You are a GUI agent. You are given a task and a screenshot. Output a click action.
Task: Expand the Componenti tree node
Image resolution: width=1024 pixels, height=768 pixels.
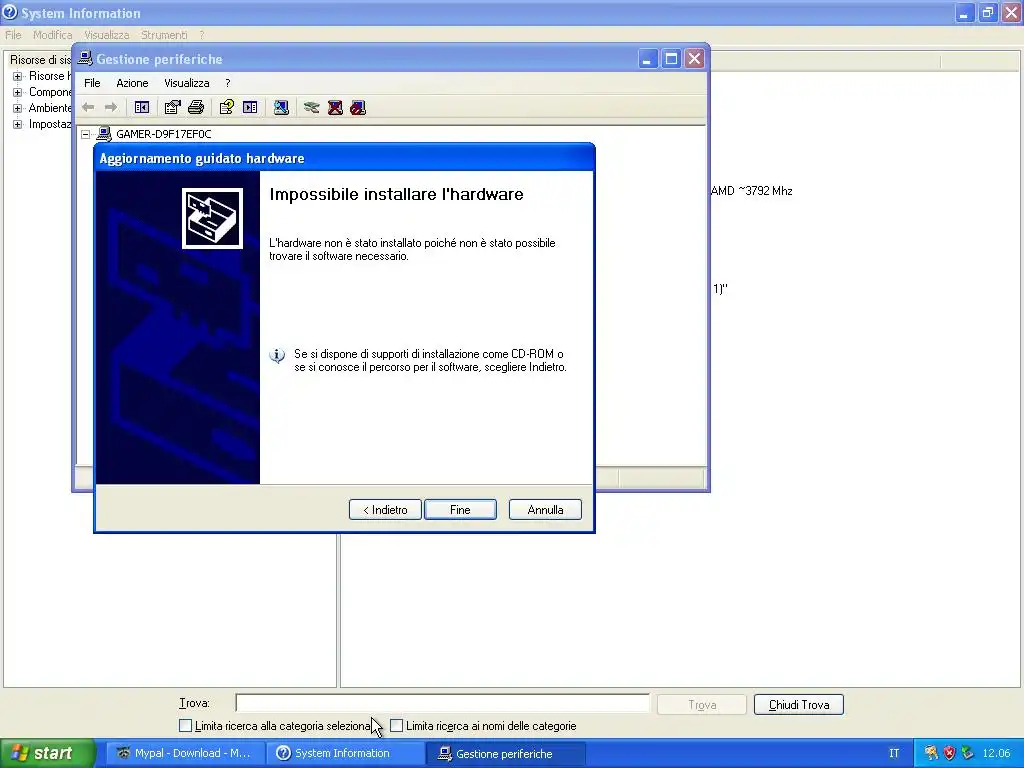18,92
